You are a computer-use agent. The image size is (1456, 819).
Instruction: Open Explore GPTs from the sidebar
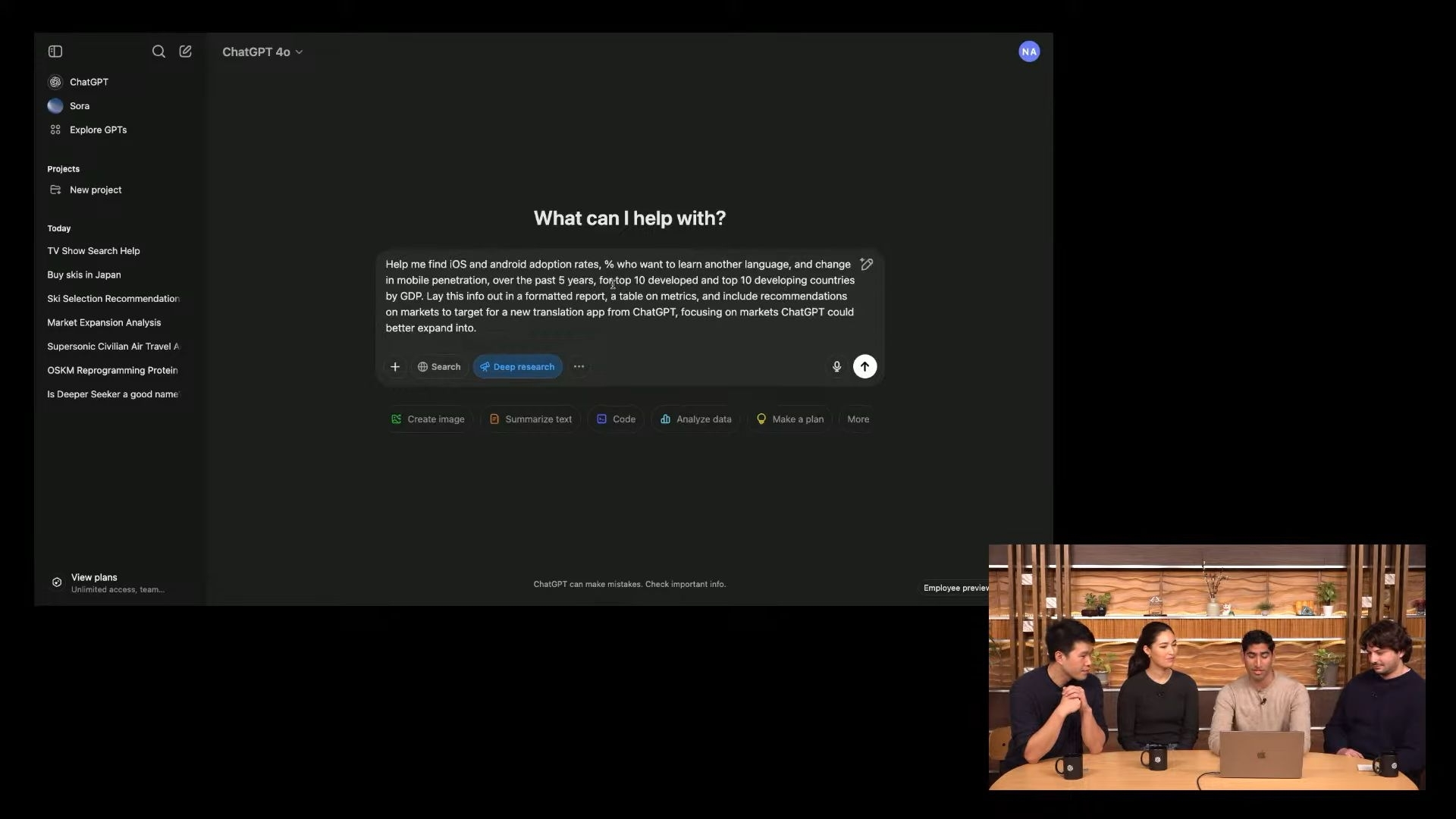(x=97, y=129)
